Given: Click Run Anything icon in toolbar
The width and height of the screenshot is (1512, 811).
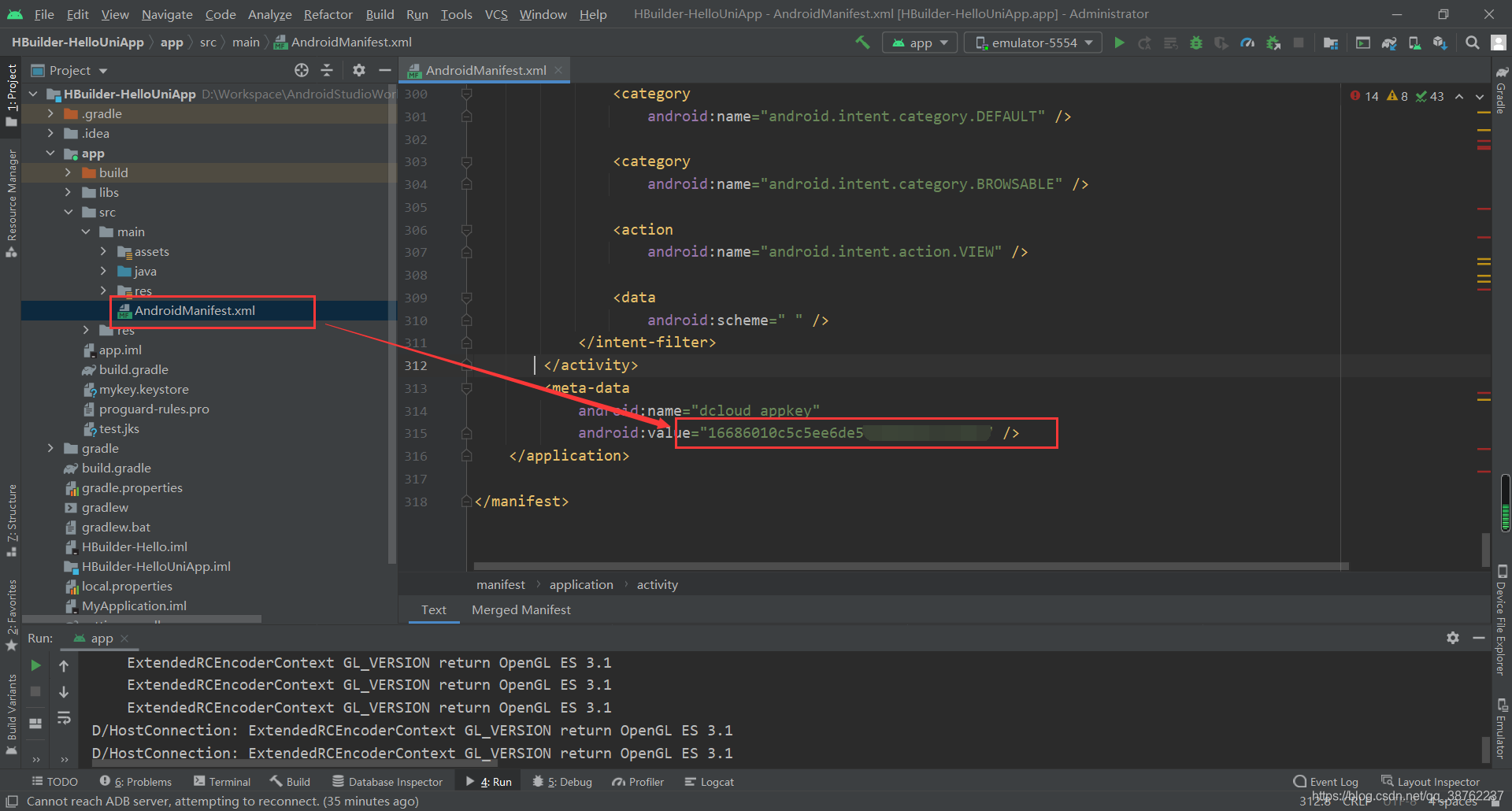Looking at the screenshot, I should [1363, 43].
